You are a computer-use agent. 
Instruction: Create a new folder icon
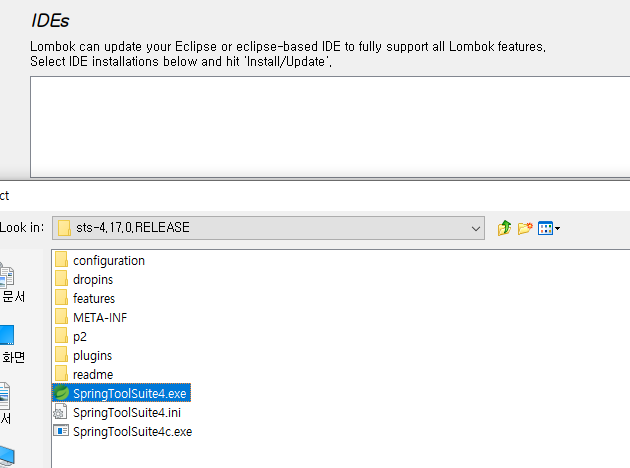[x=525, y=228]
